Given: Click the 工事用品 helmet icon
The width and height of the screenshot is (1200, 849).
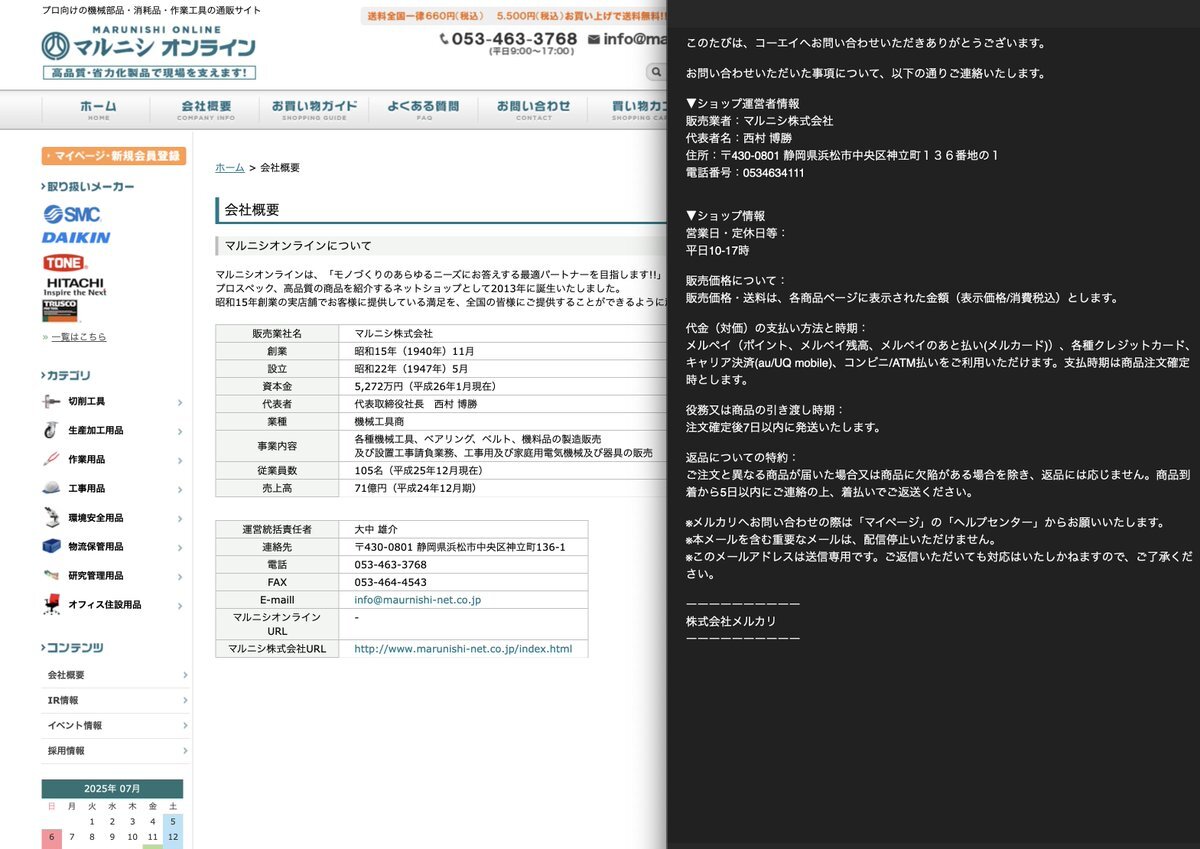Looking at the screenshot, I should tap(52, 489).
